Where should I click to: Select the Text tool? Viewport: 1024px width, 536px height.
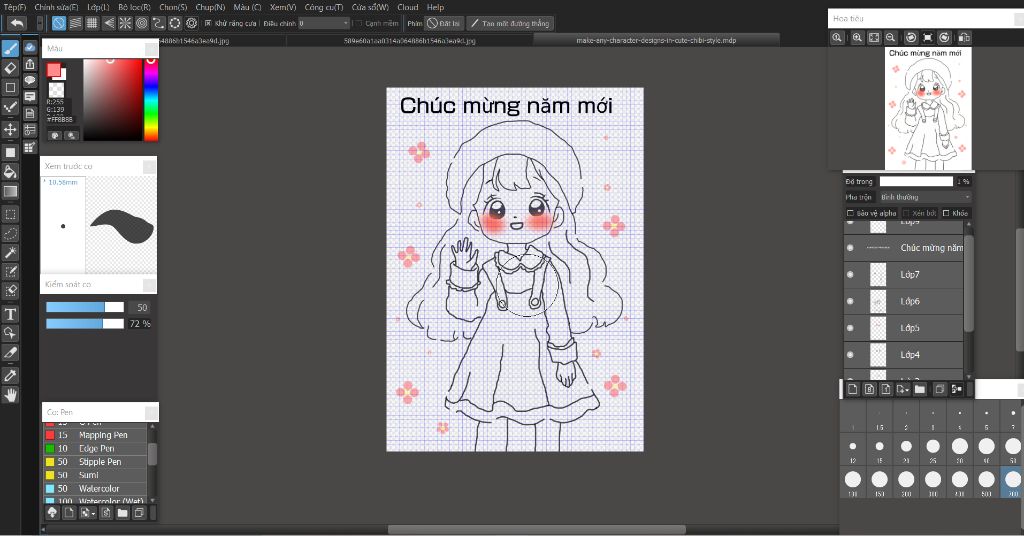tap(10, 314)
